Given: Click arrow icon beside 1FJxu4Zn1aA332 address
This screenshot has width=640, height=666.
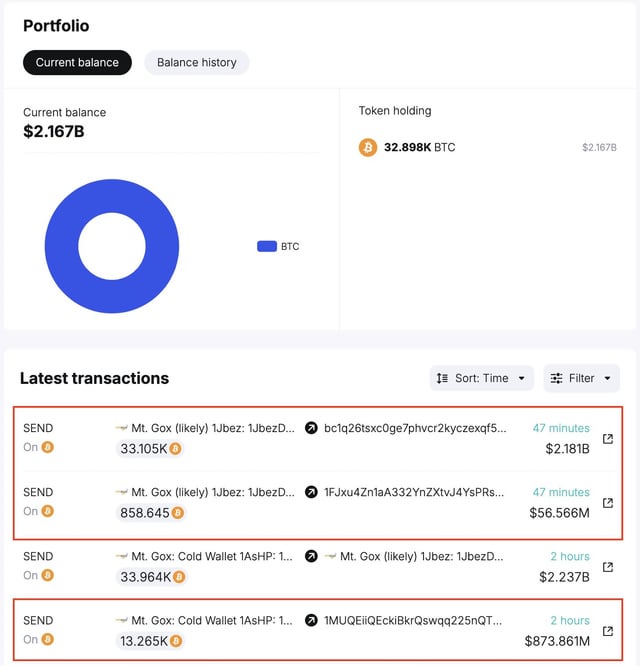Looking at the screenshot, I should click(x=311, y=492).
